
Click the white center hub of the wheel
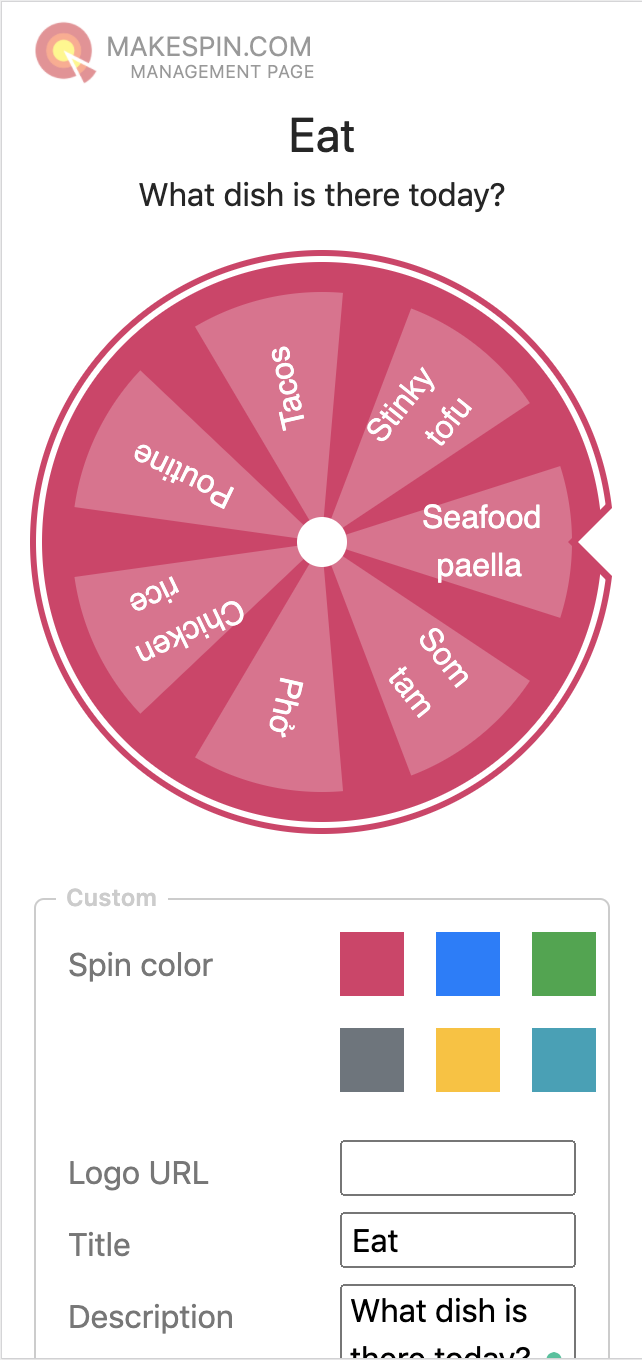[x=322, y=540]
